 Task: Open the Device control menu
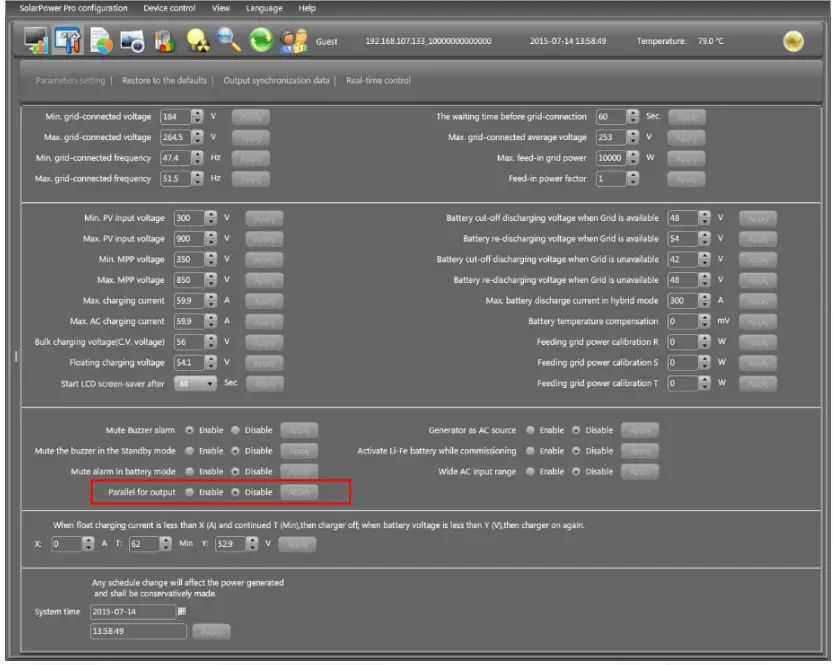click(169, 8)
